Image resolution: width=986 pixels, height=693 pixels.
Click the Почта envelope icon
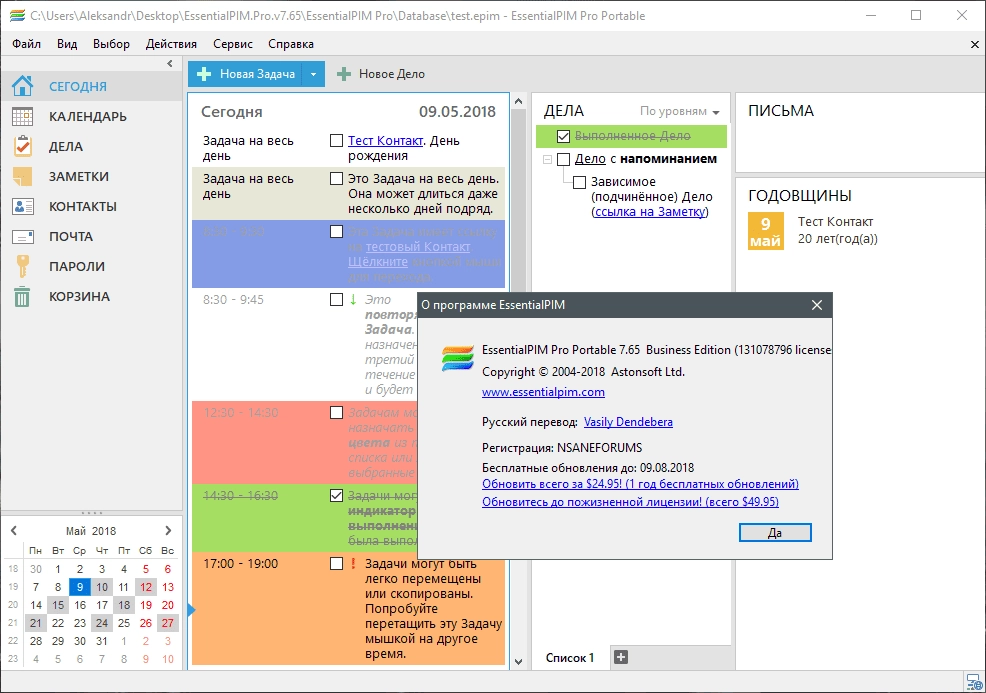[23, 236]
